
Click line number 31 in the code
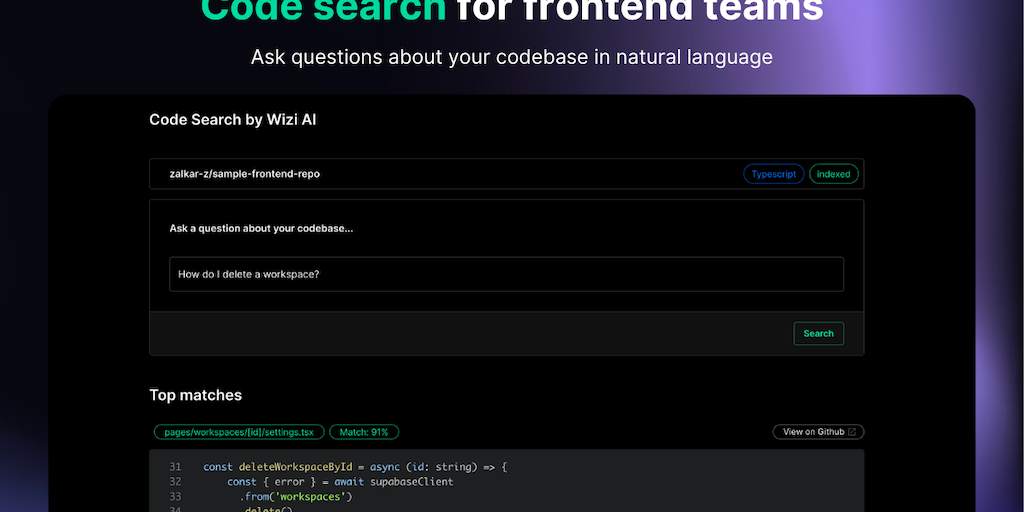[176, 467]
